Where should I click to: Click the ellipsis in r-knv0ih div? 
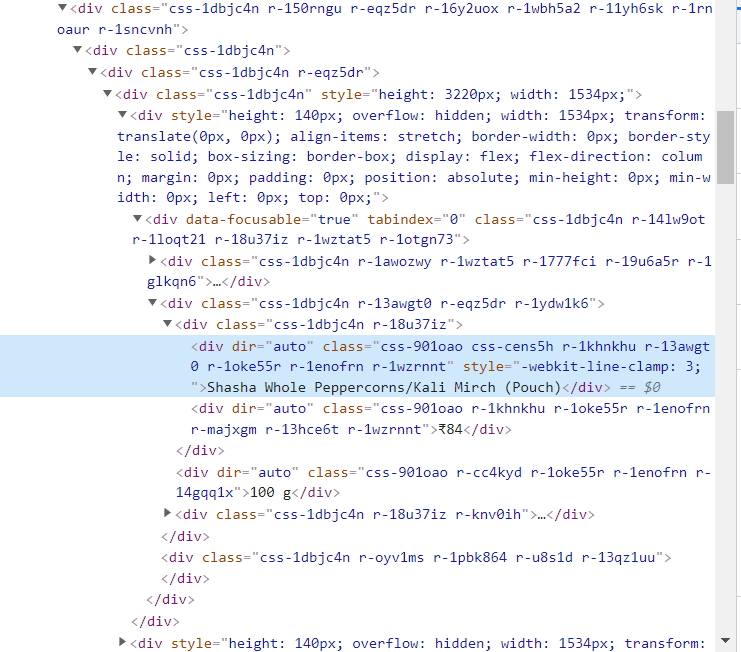[541, 515]
